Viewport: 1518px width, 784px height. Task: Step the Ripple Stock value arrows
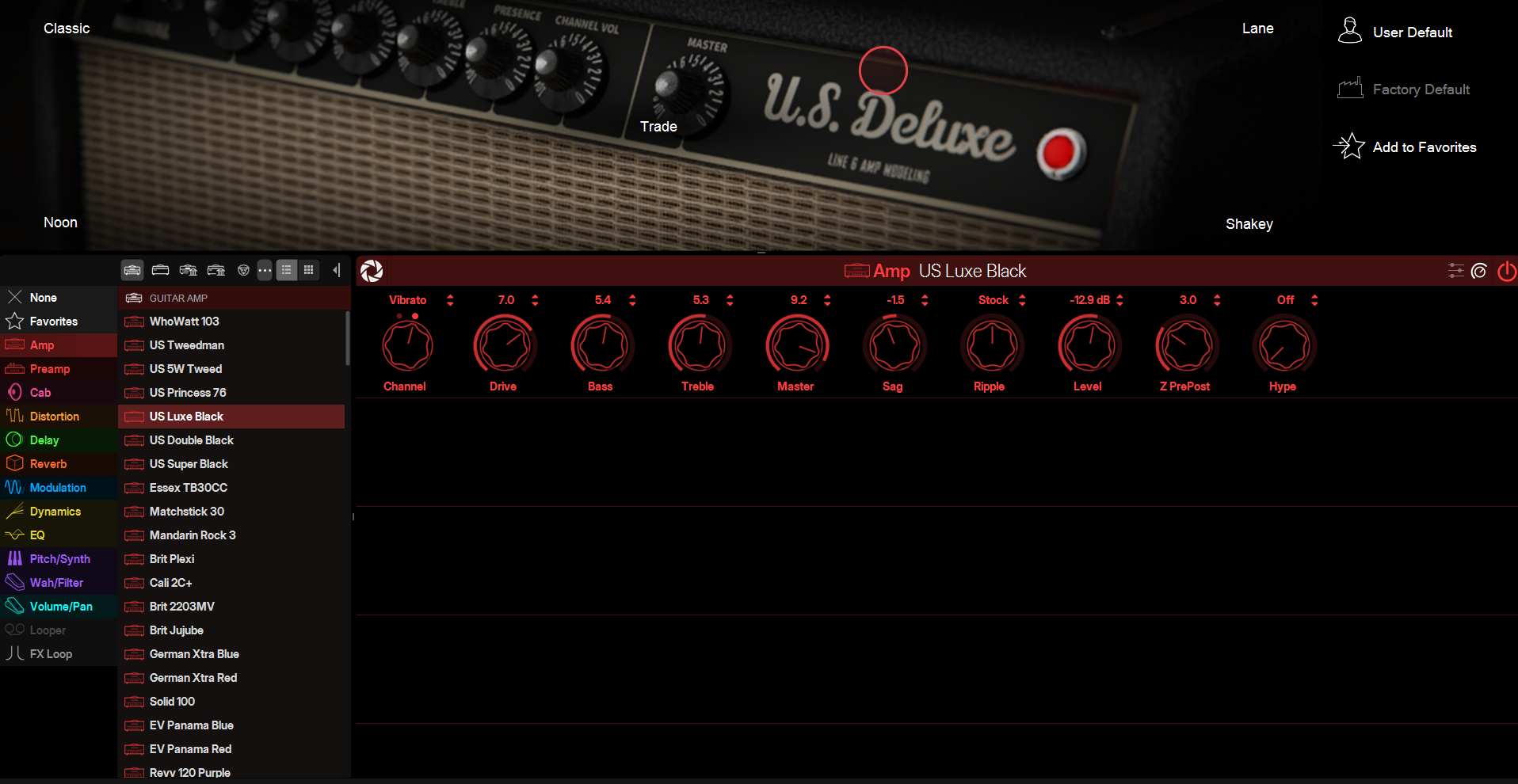point(1022,300)
